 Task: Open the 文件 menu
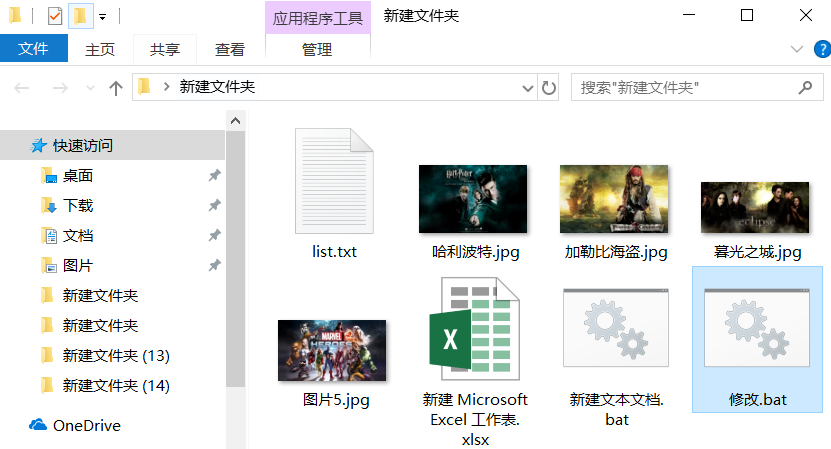click(33, 48)
